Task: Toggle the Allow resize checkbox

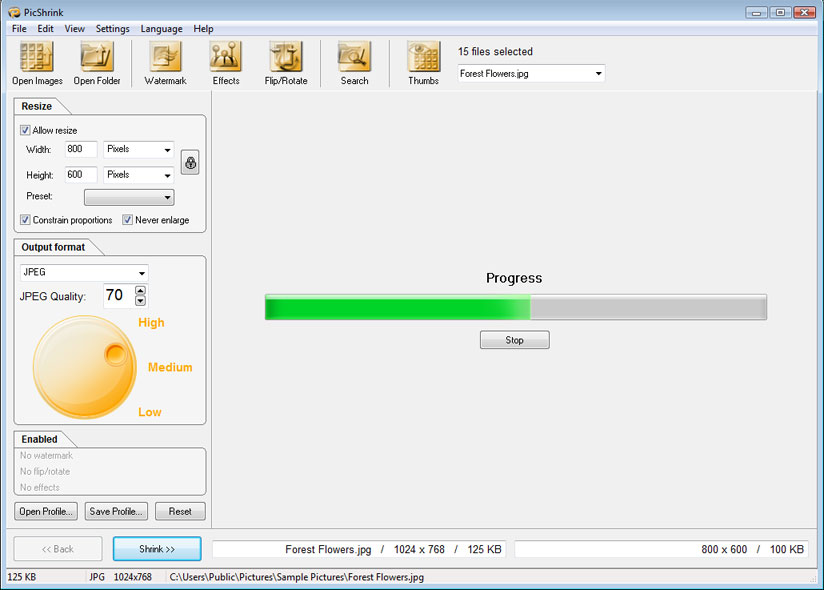Action: pyautogui.click(x=25, y=130)
